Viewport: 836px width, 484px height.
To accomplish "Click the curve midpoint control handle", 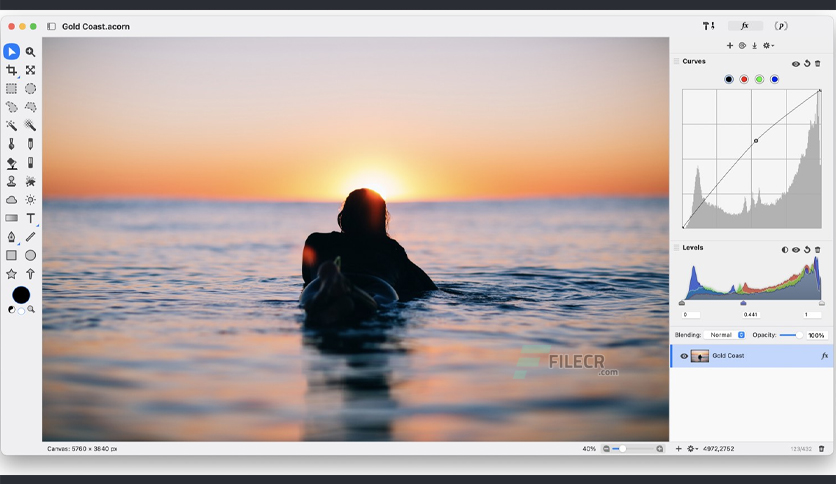I will 755,141.
